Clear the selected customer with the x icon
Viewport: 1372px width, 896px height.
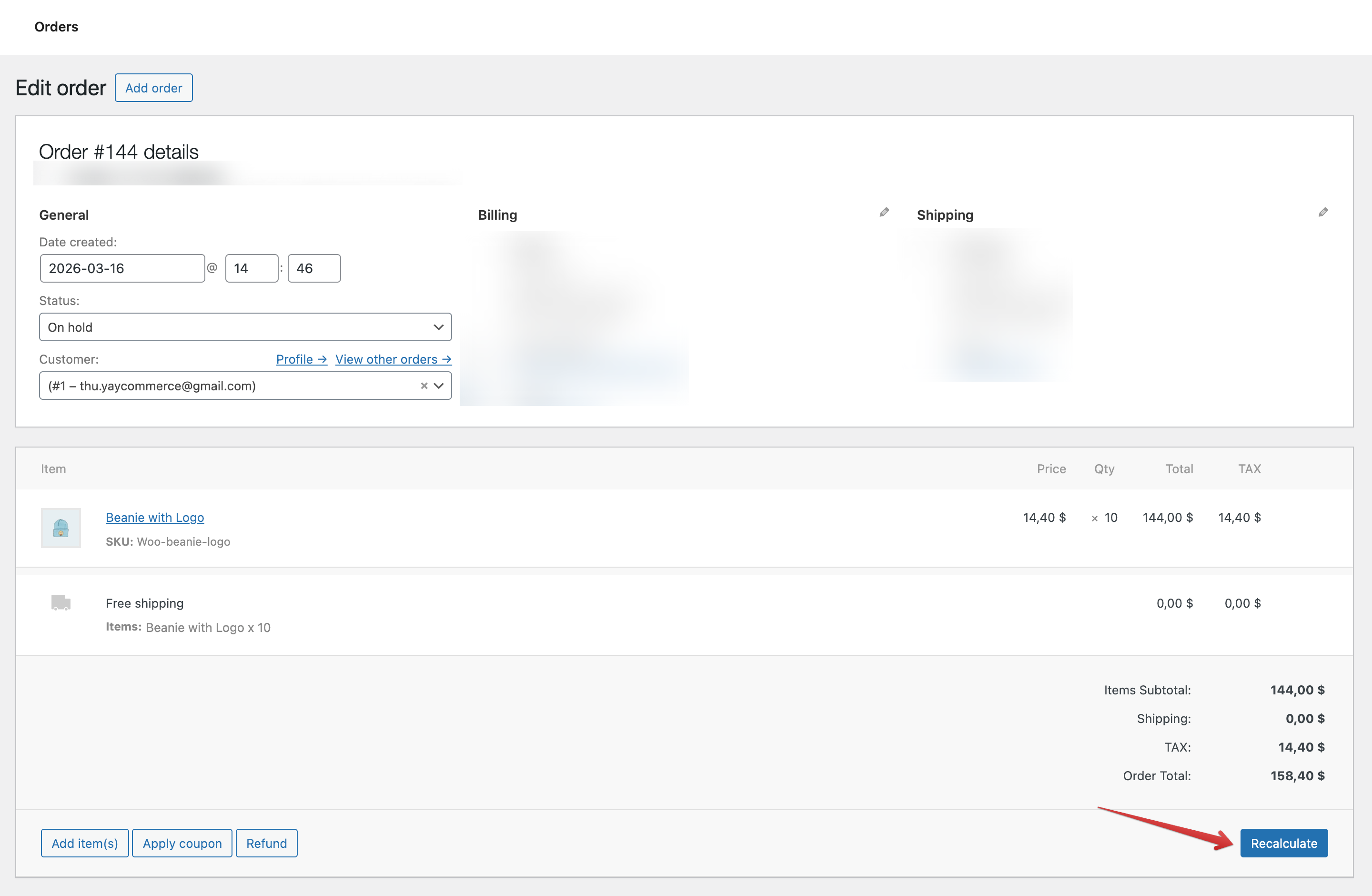(424, 386)
